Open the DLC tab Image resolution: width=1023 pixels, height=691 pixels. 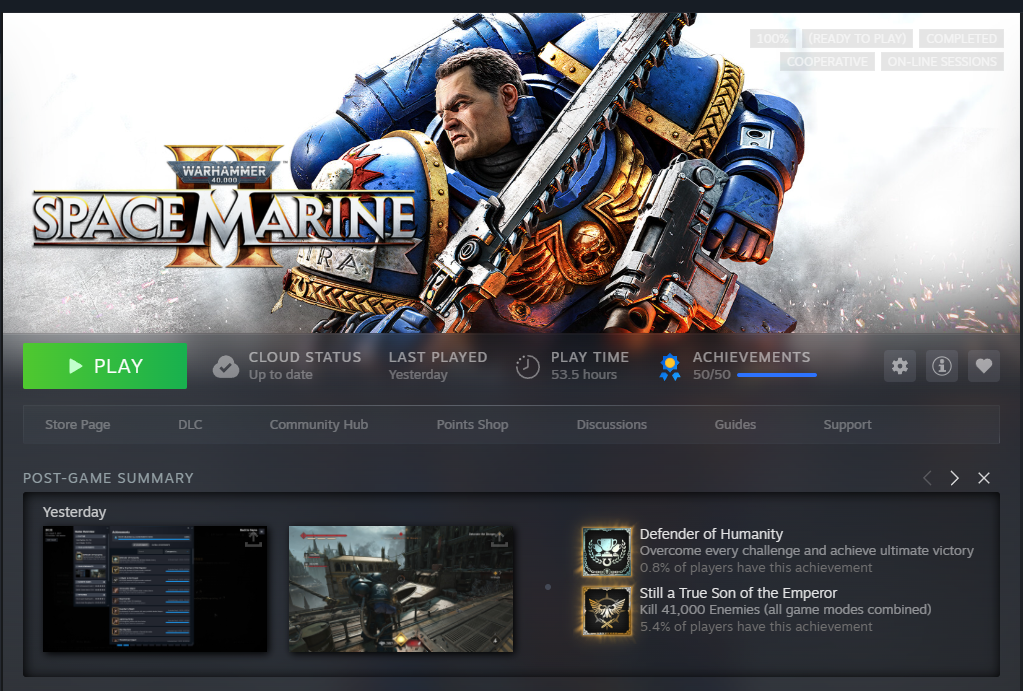190,425
